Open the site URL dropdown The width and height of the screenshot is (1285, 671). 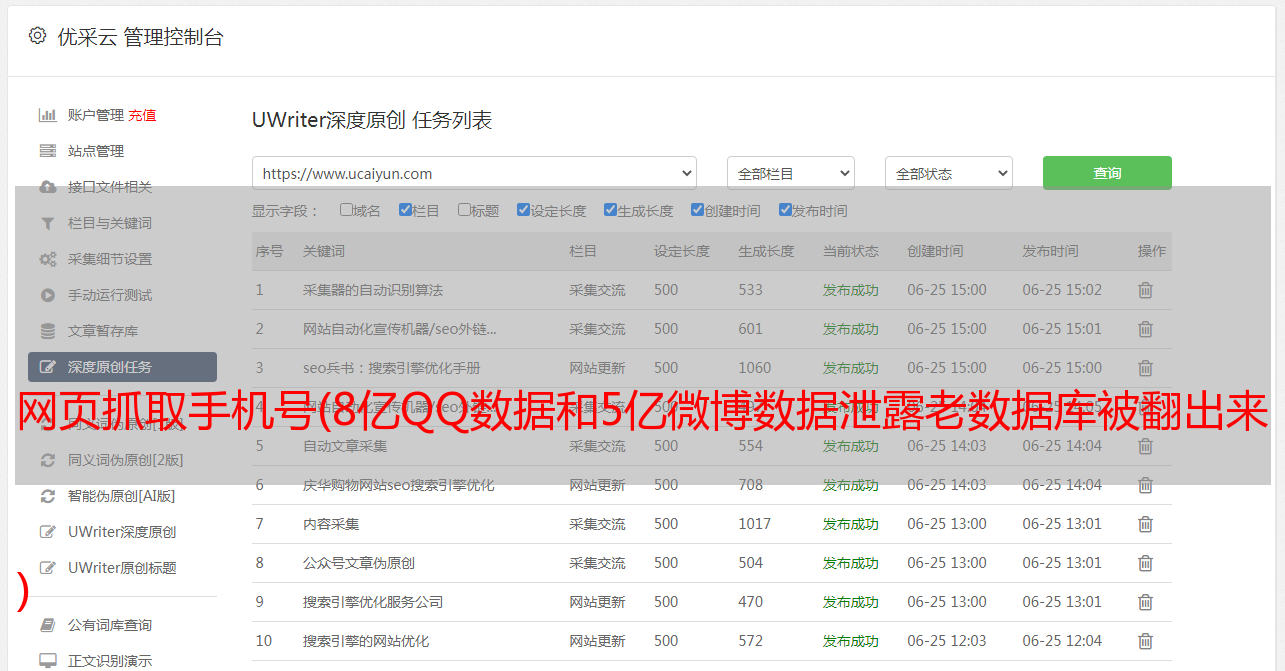click(x=474, y=173)
